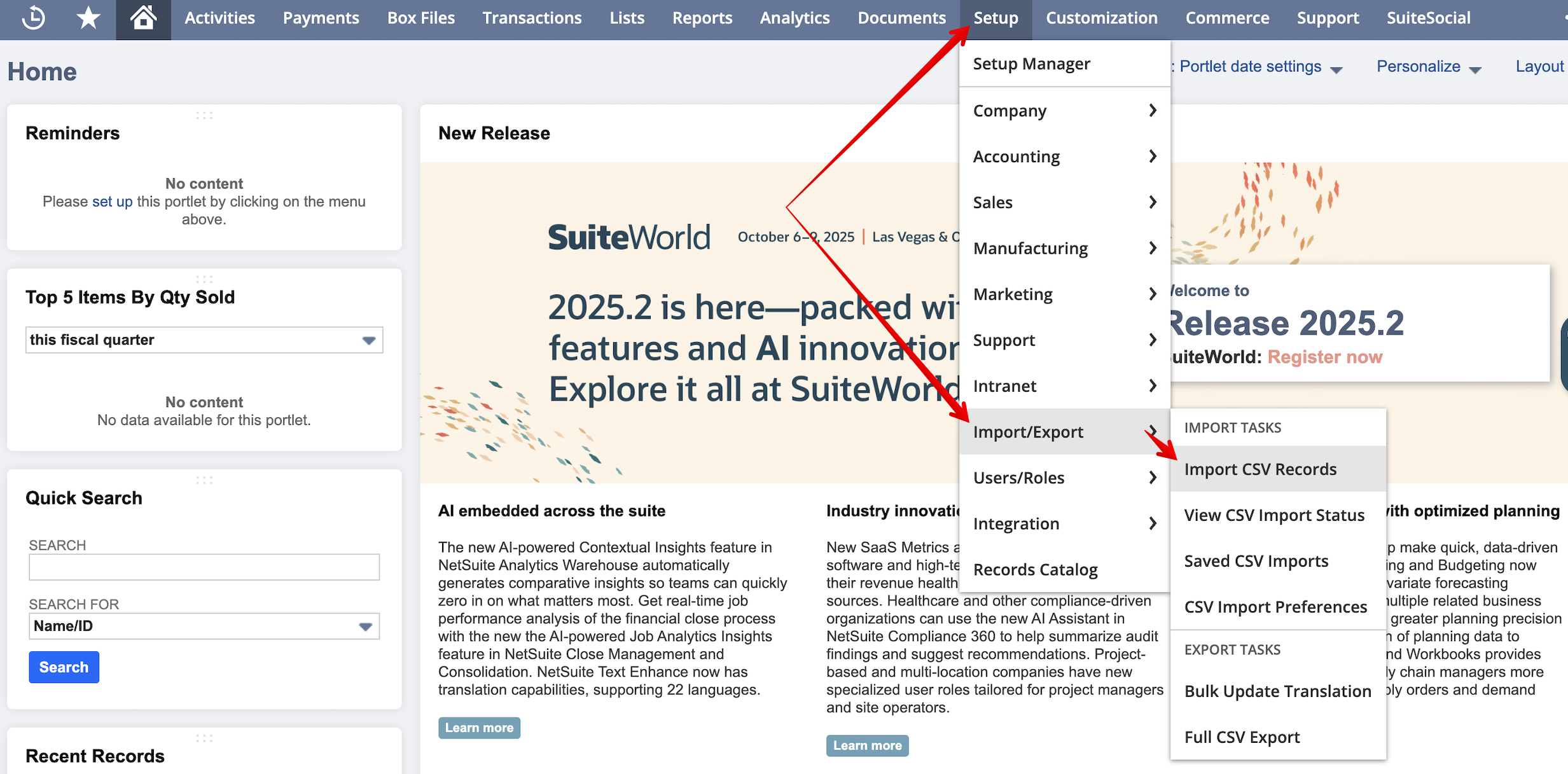Image resolution: width=1568 pixels, height=774 pixels.
Task: Expand the Integration submenu chevron
Action: tap(1153, 523)
